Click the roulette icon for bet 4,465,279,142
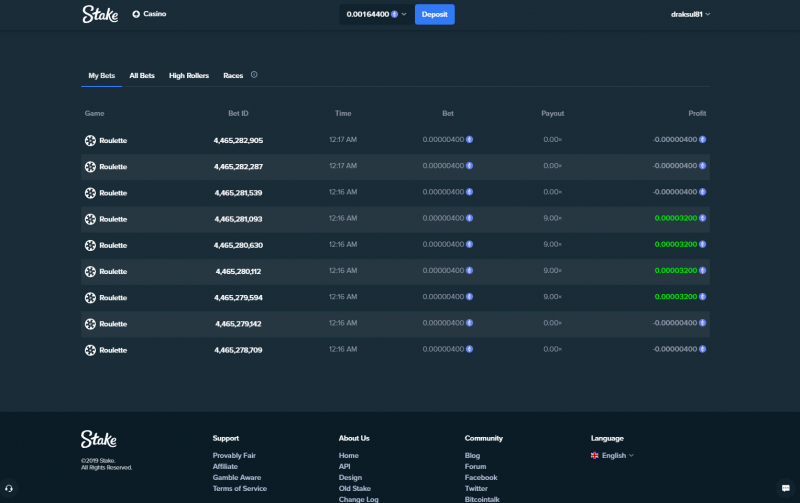 90,324
